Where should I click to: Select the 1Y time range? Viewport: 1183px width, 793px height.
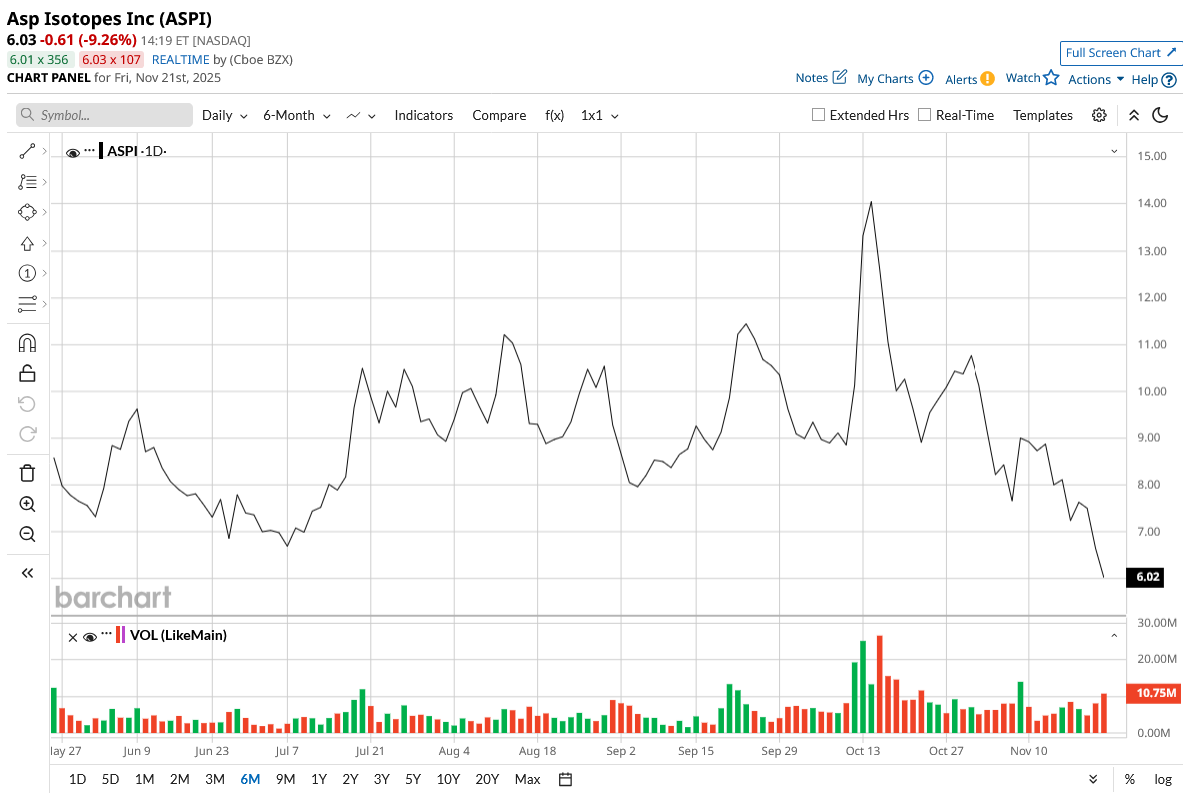pyautogui.click(x=318, y=779)
